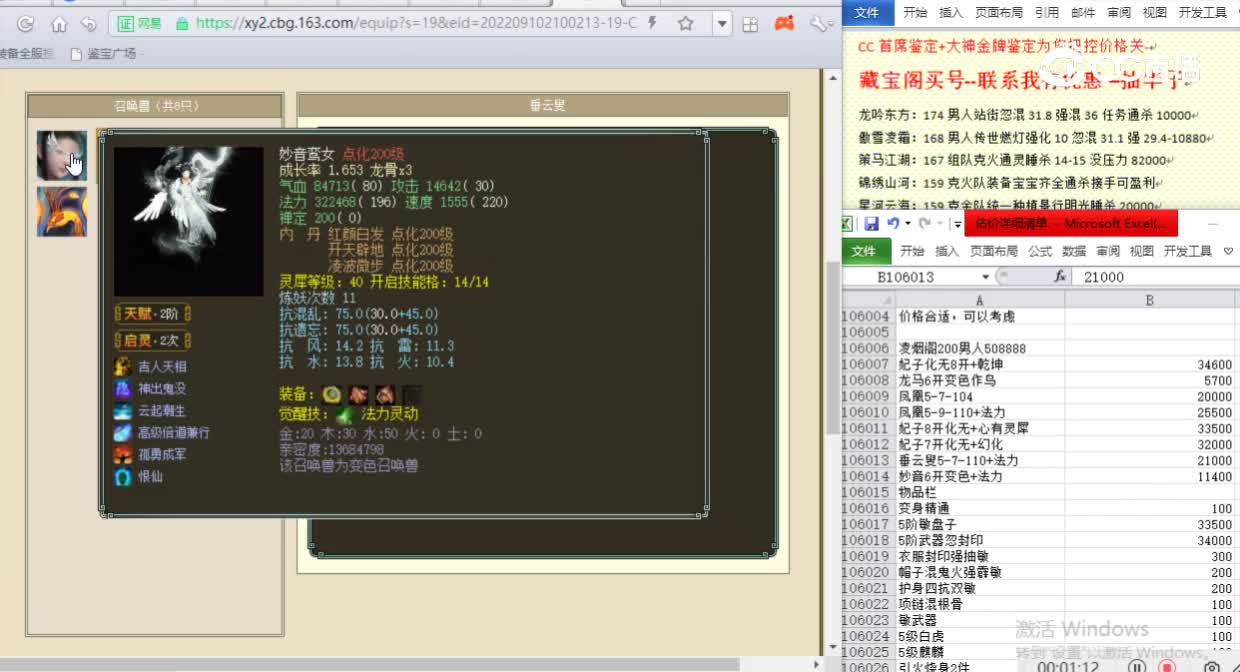Image resolution: width=1240 pixels, height=672 pixels.
Task: Open Word 引用 ribbon tab
Action: [x=1047, y=12]
